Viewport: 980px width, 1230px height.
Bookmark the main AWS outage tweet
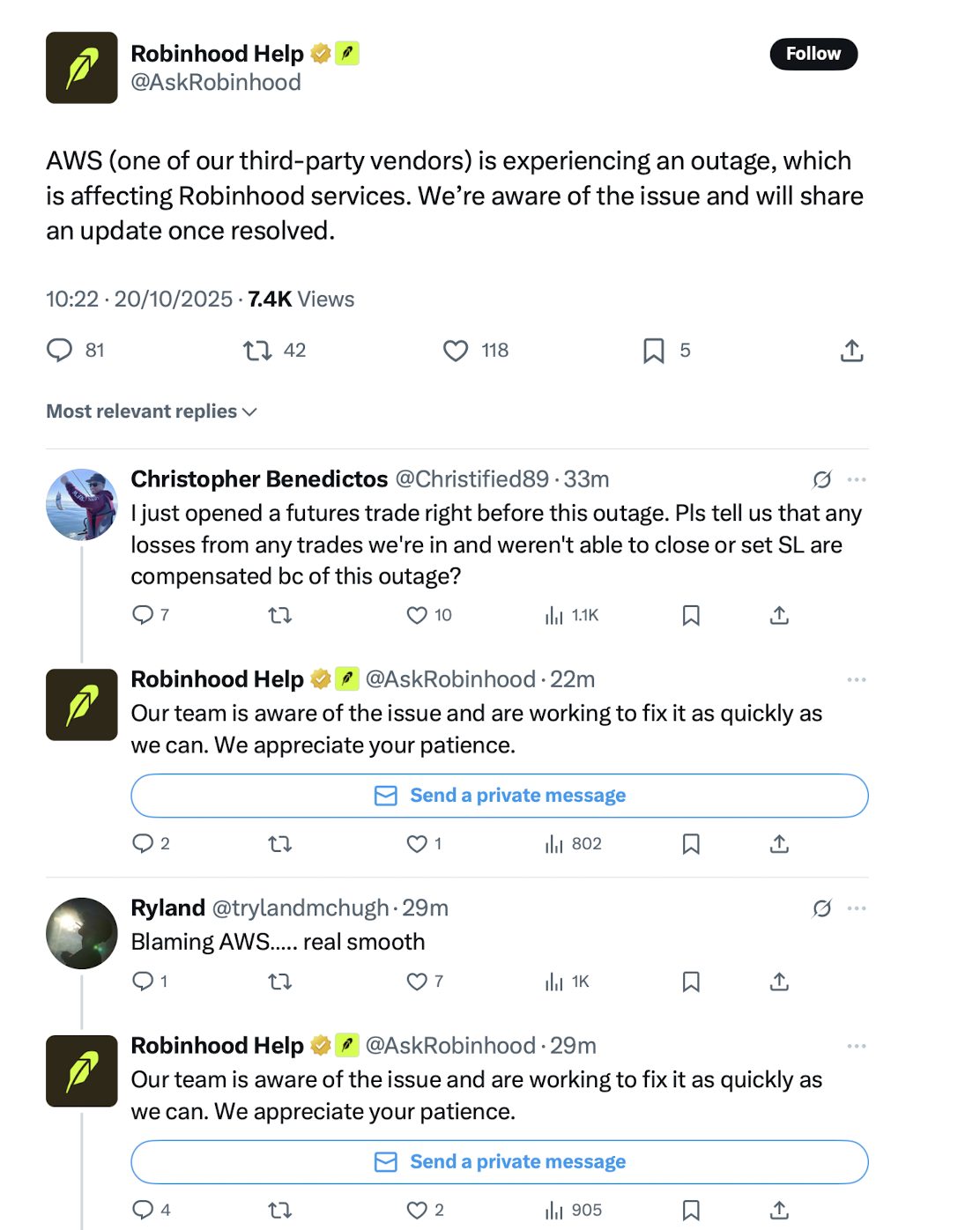pyautogui.click(x=653, y=351)
